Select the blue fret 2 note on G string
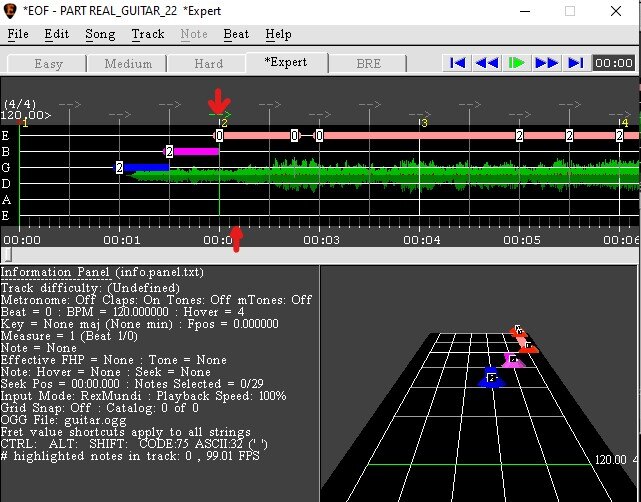This screenshot has width=641, height=502. click(119, 168)
